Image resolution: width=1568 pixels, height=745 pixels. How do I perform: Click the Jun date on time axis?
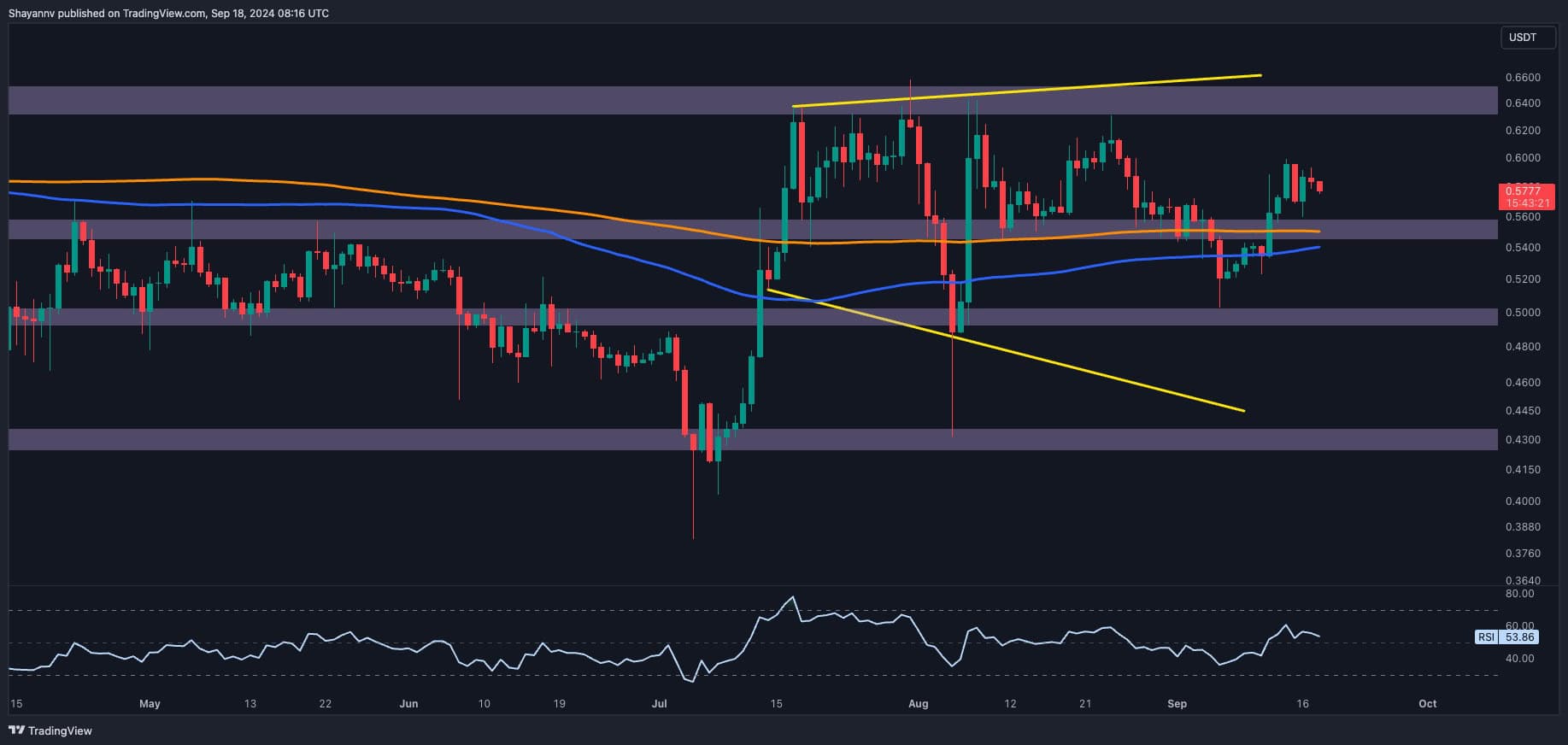408,704
